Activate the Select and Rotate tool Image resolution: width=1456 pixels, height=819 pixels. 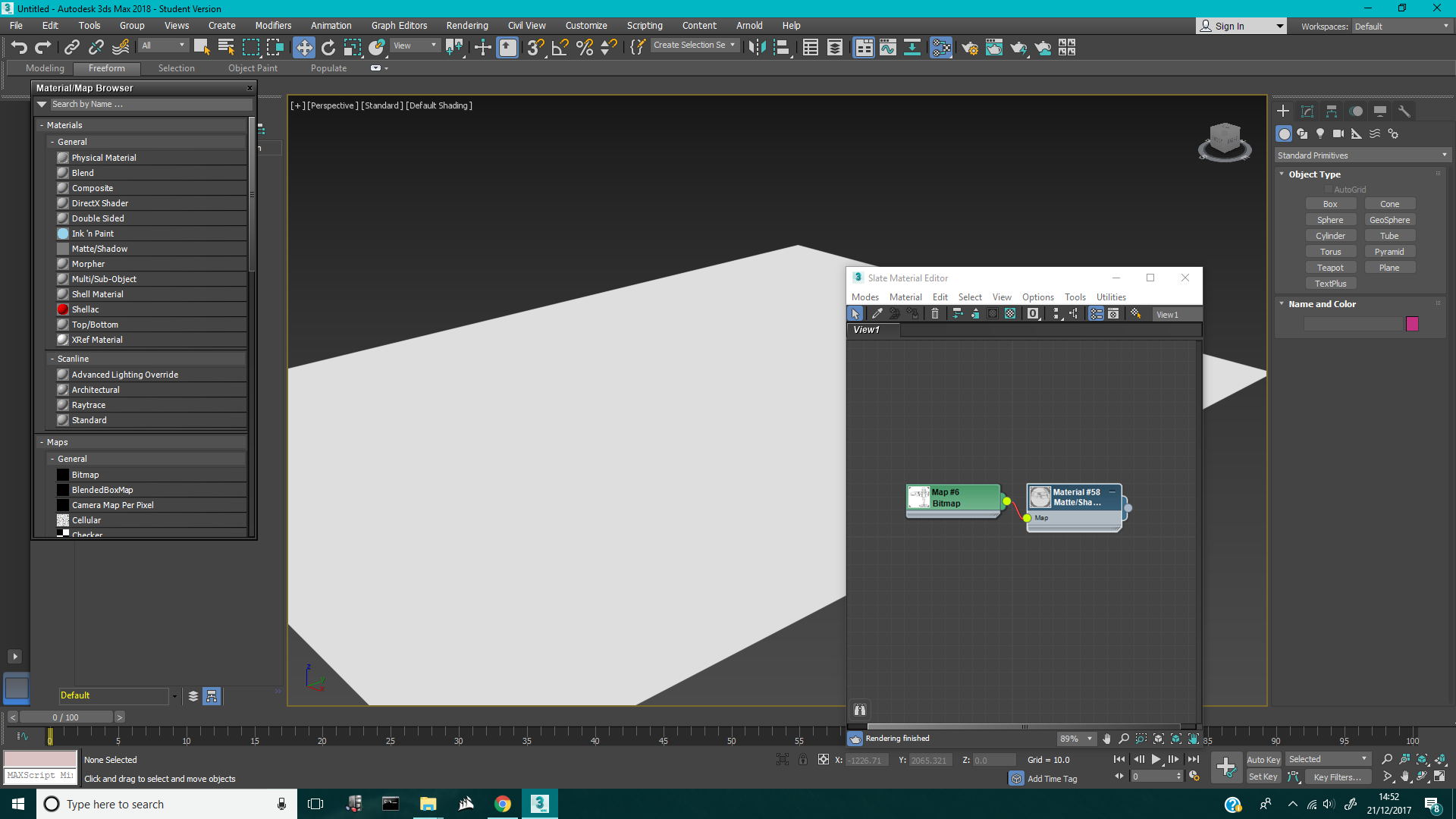[328, 47]
